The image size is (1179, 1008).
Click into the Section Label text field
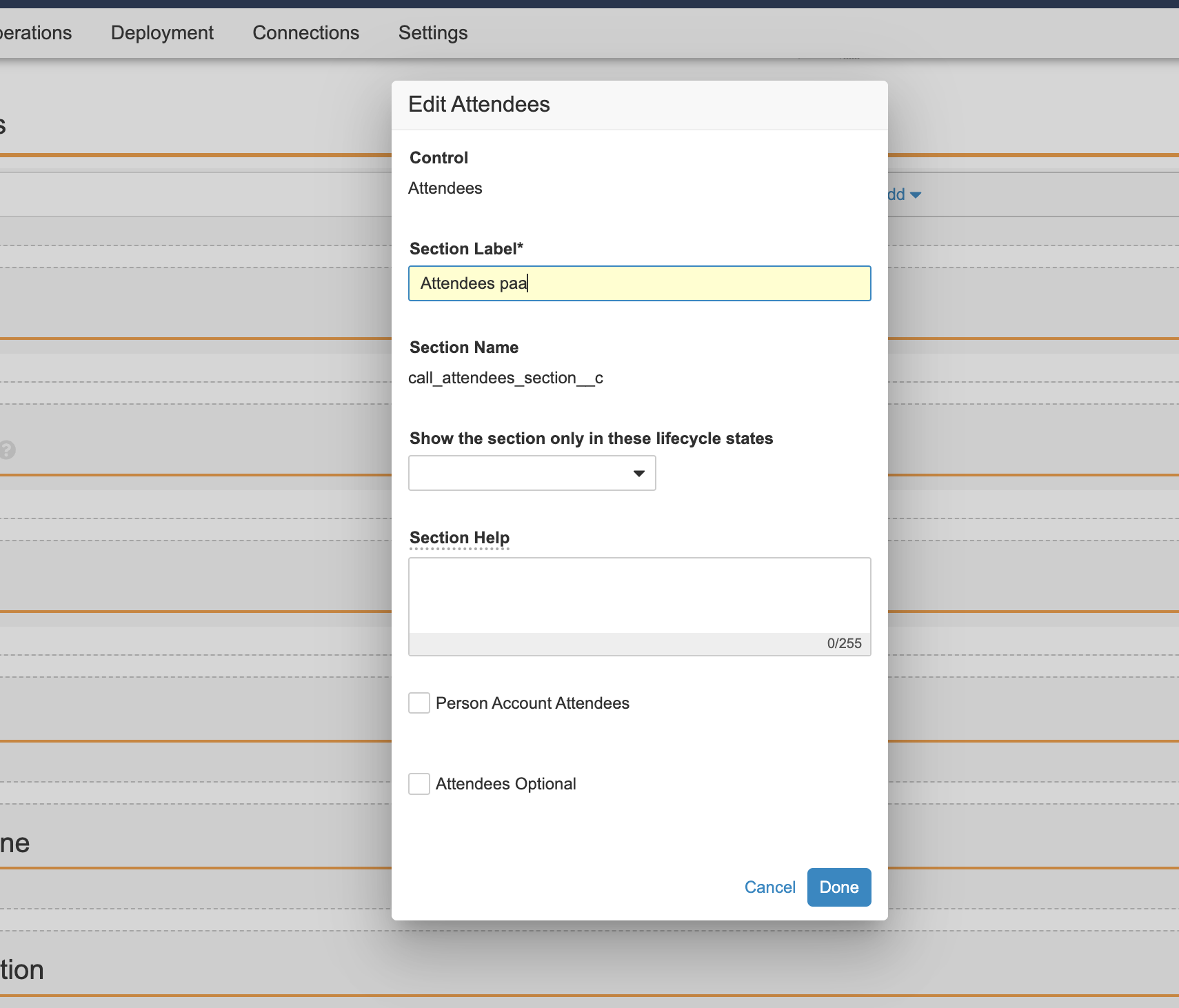639,283
